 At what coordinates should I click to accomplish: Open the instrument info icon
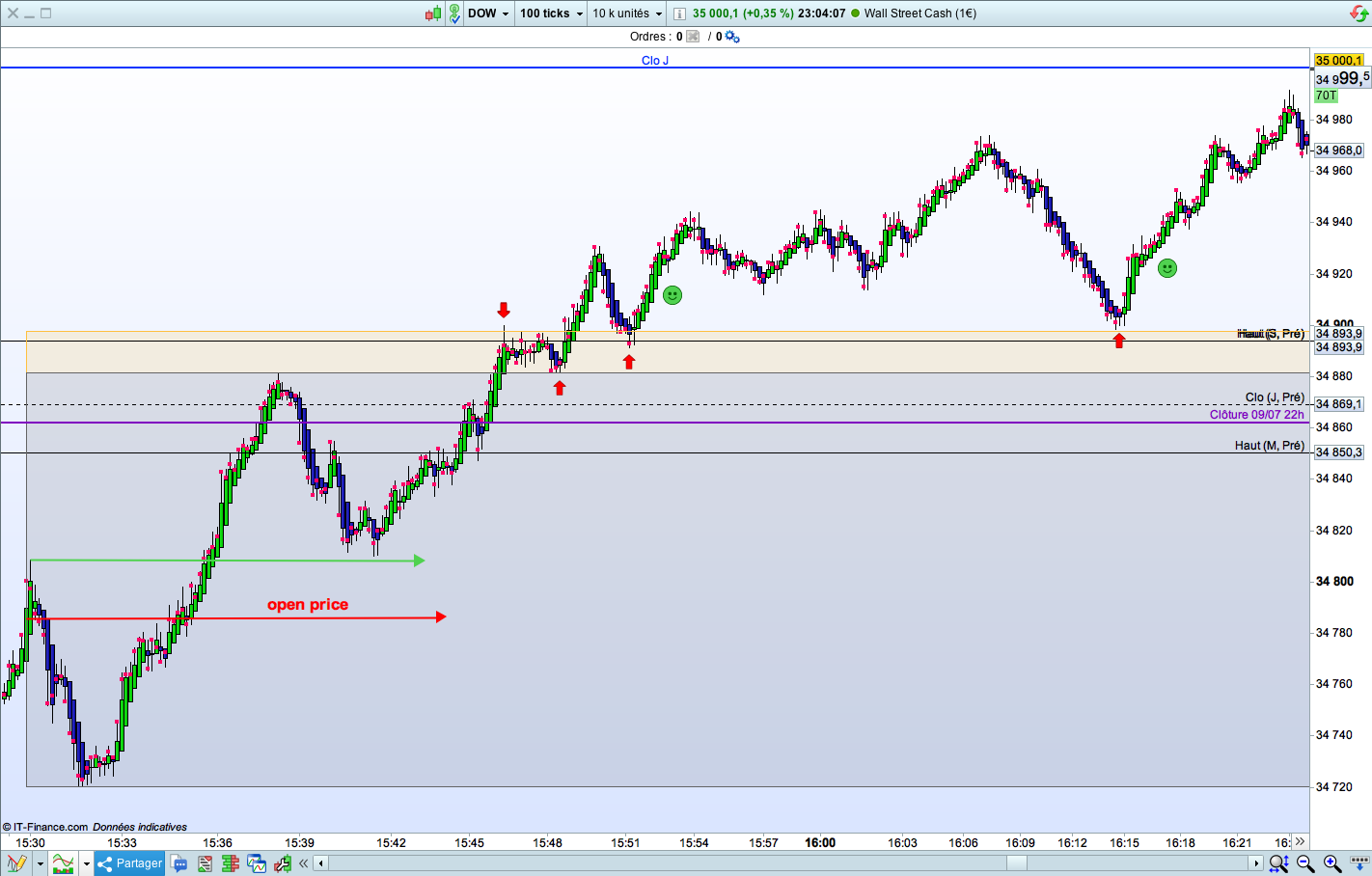(x=679, y=14)
